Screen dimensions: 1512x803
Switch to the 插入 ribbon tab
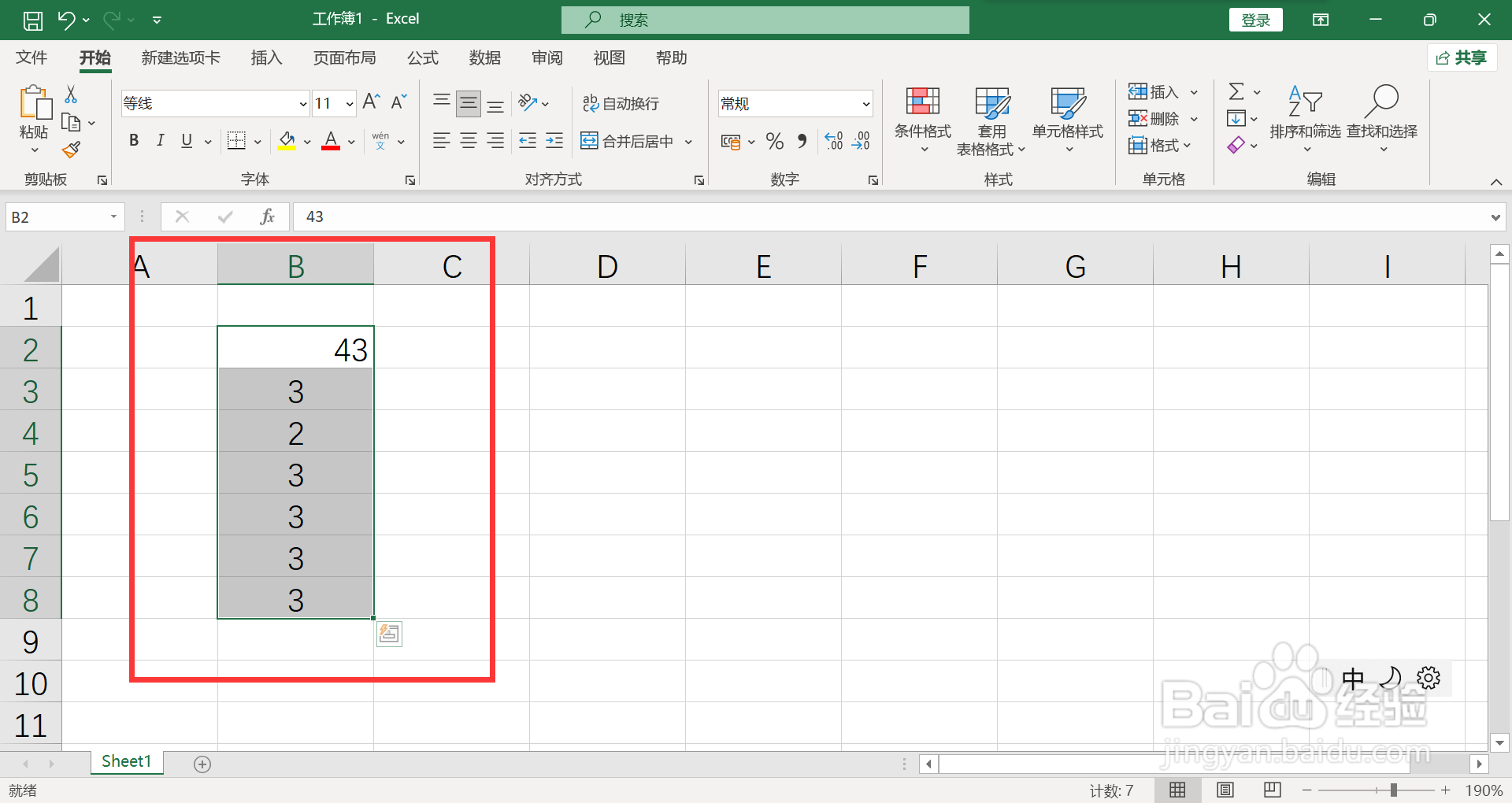266,57
